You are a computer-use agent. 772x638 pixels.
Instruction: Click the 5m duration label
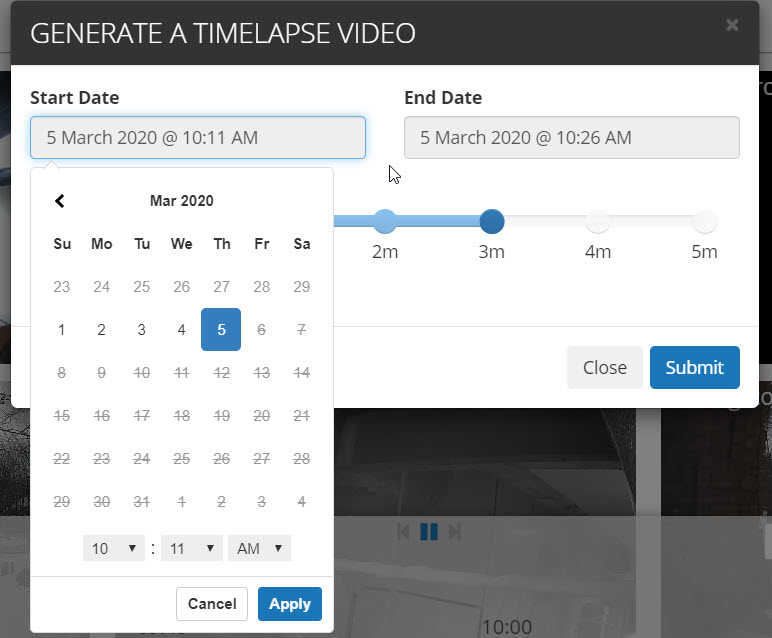tap(704, 252)
